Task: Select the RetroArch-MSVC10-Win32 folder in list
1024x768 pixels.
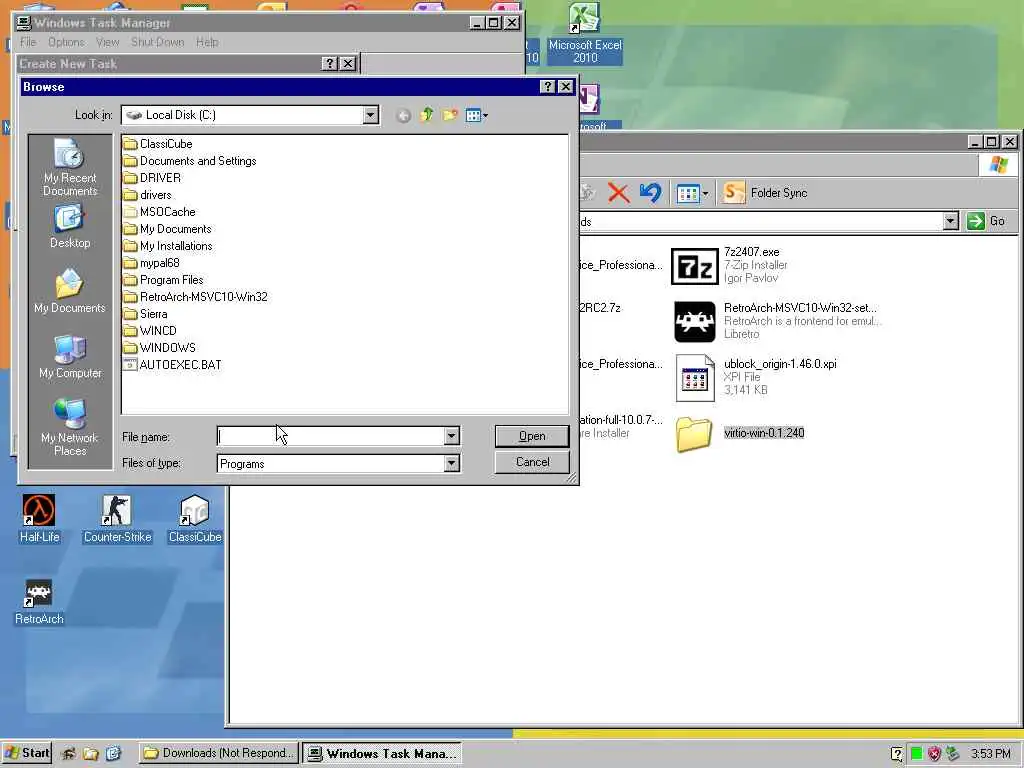Action: (x=195, y=296)
